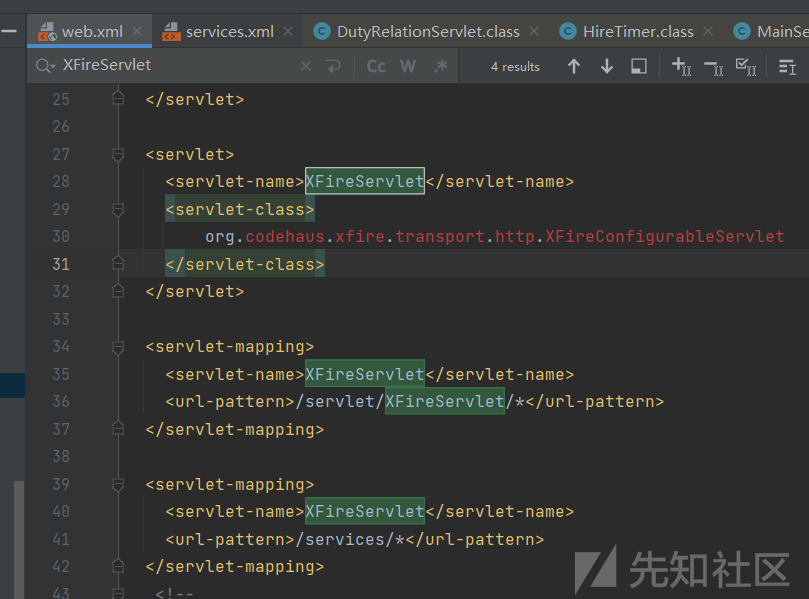This screenshot has height=599, width=809.
Task: Select all occurrences
Action: tap(746, 67)
